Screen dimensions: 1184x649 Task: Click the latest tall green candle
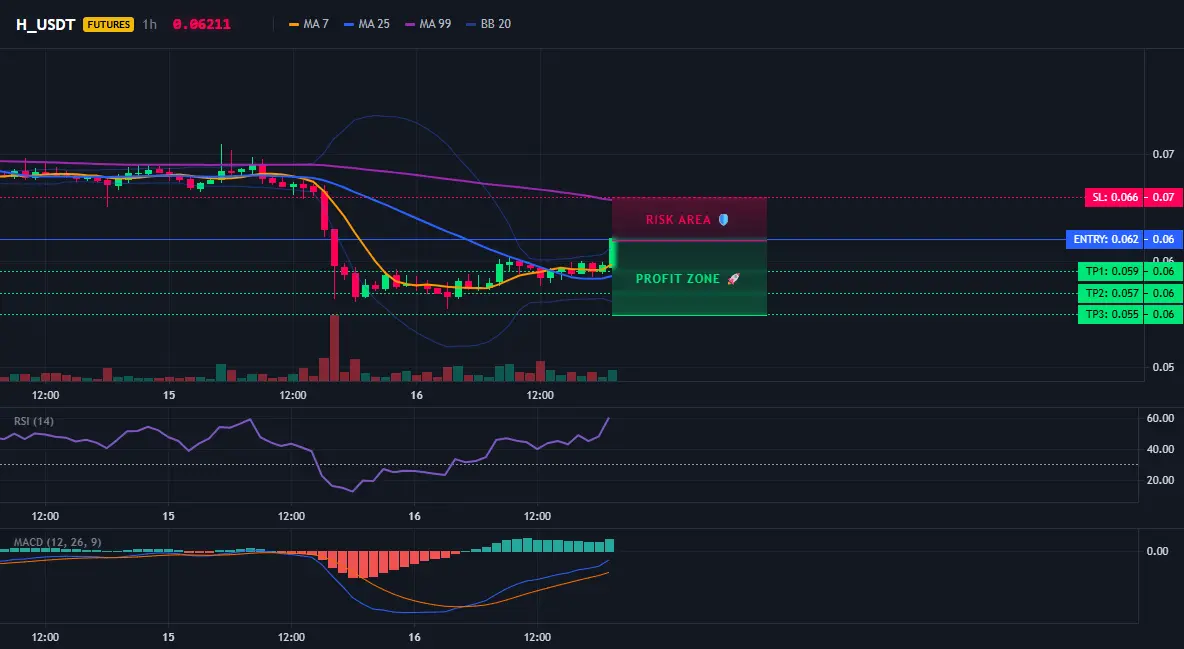[x=612, y=253]
